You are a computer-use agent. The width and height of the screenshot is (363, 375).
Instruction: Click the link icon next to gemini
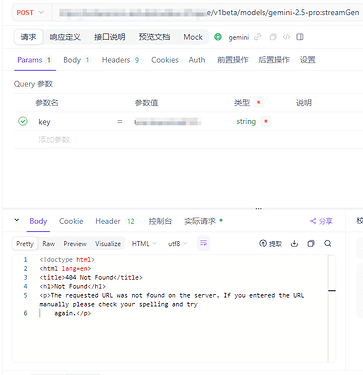pos(257,37)
